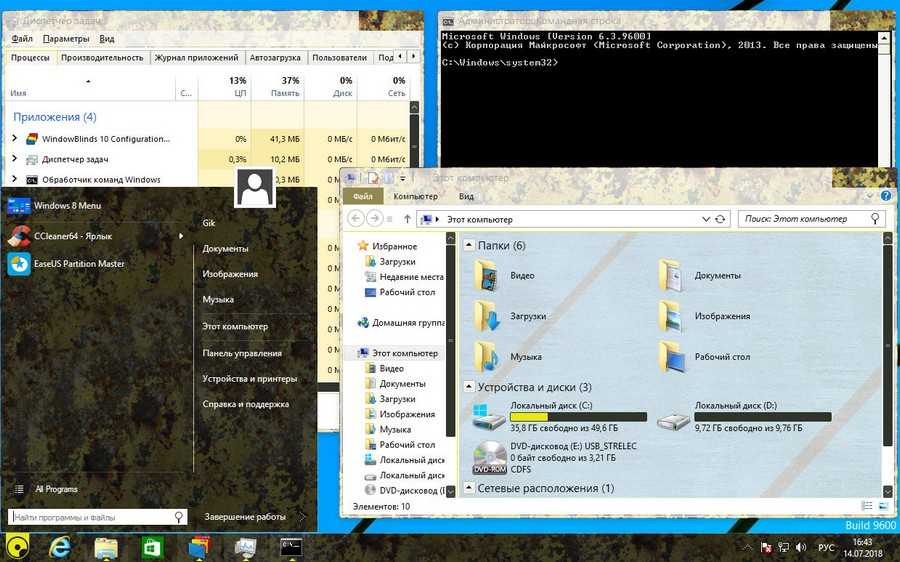
Task: Refresh the Explorer address bar location
Action: (722, 218)
